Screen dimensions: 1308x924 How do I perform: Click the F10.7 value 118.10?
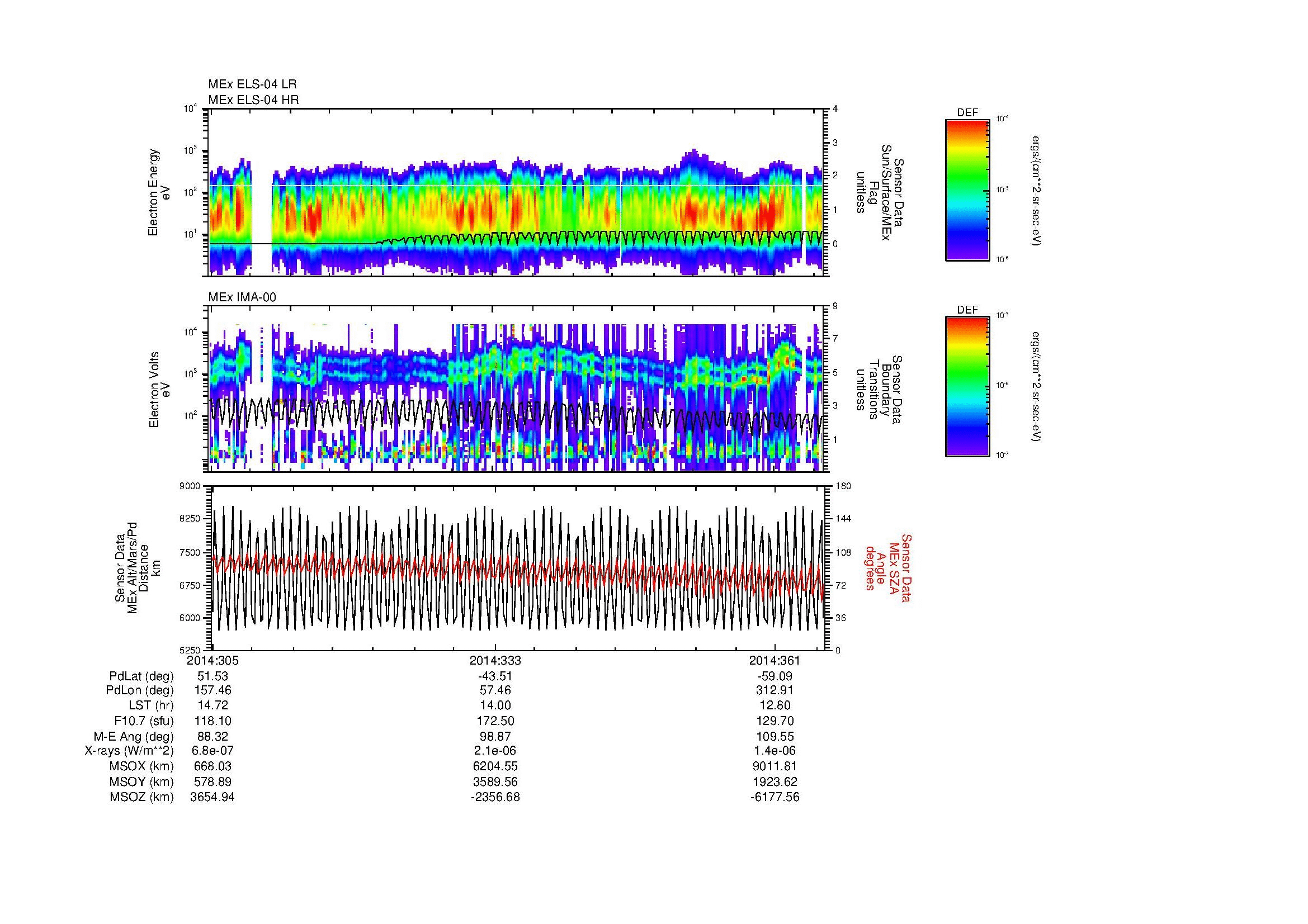coord(213,721)
